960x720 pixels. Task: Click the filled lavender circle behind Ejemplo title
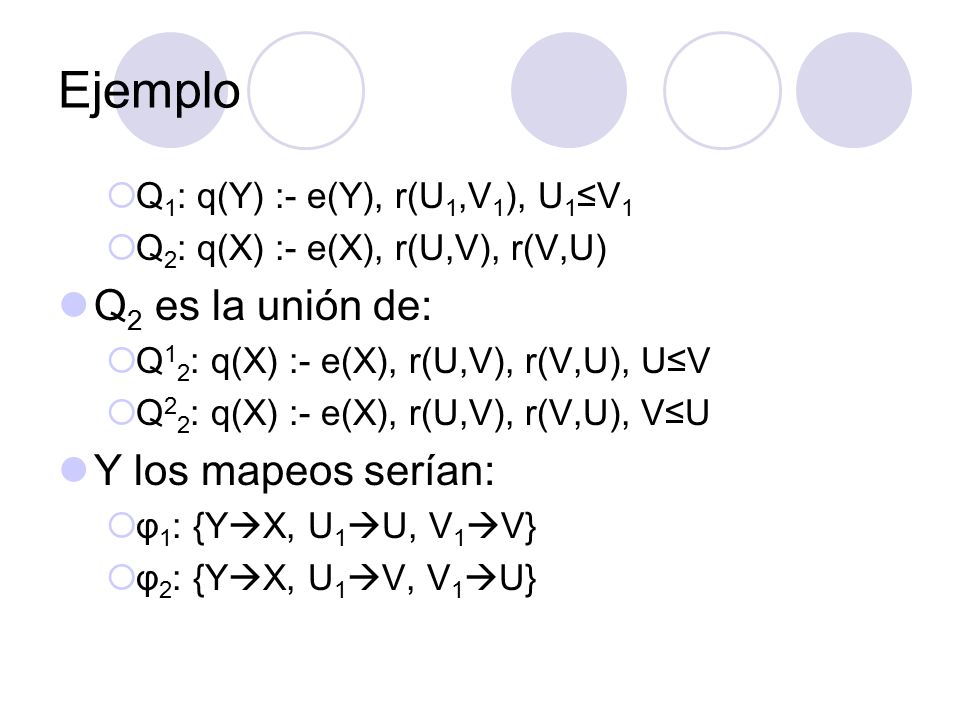(x=171, y=90)
